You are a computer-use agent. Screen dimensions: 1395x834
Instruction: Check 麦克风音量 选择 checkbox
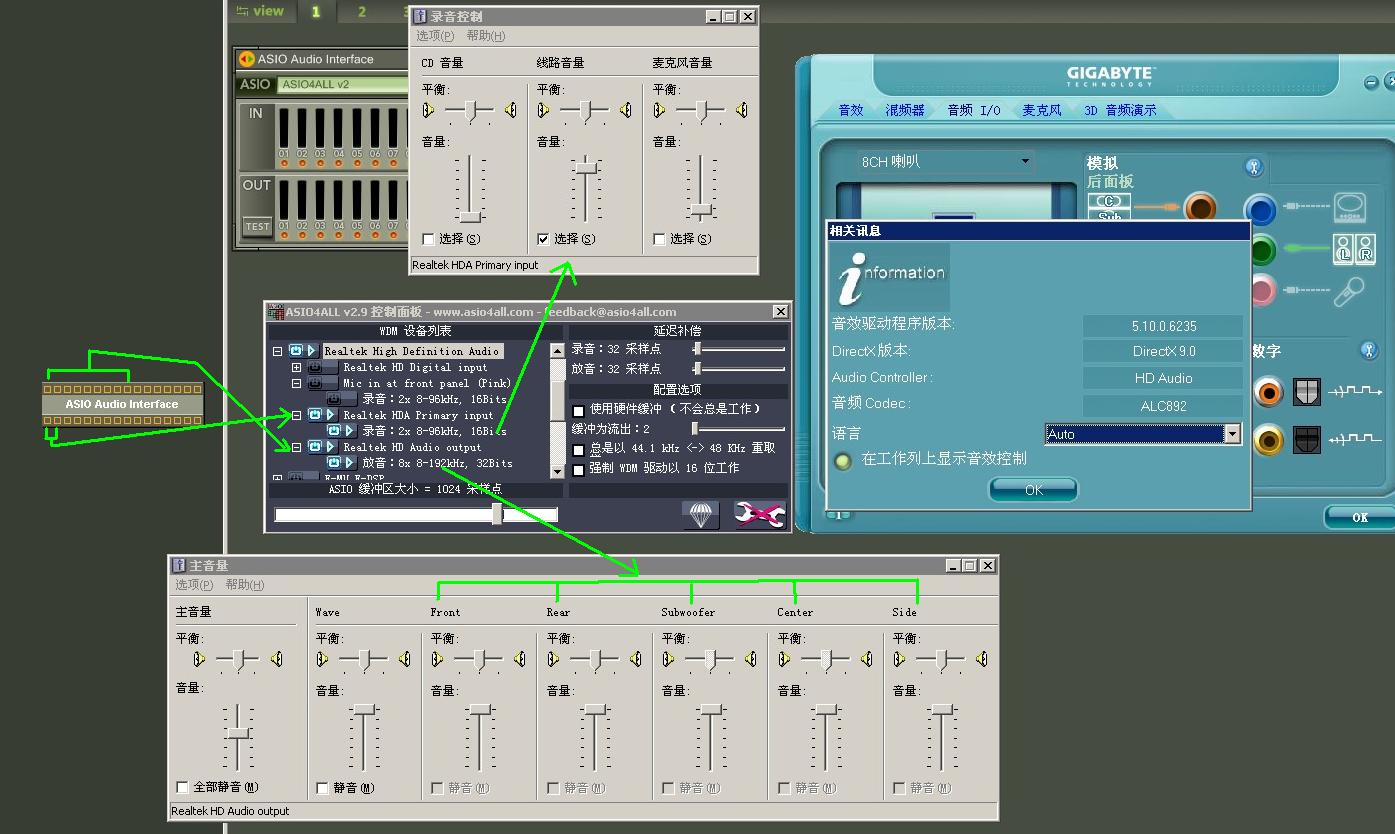[659, 239]
